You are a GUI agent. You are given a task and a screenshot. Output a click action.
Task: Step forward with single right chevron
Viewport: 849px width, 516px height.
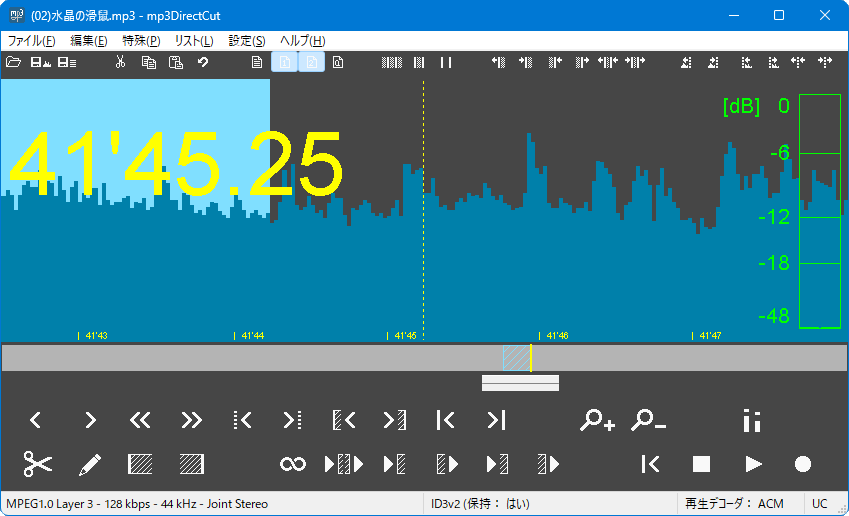click(90, 420)
